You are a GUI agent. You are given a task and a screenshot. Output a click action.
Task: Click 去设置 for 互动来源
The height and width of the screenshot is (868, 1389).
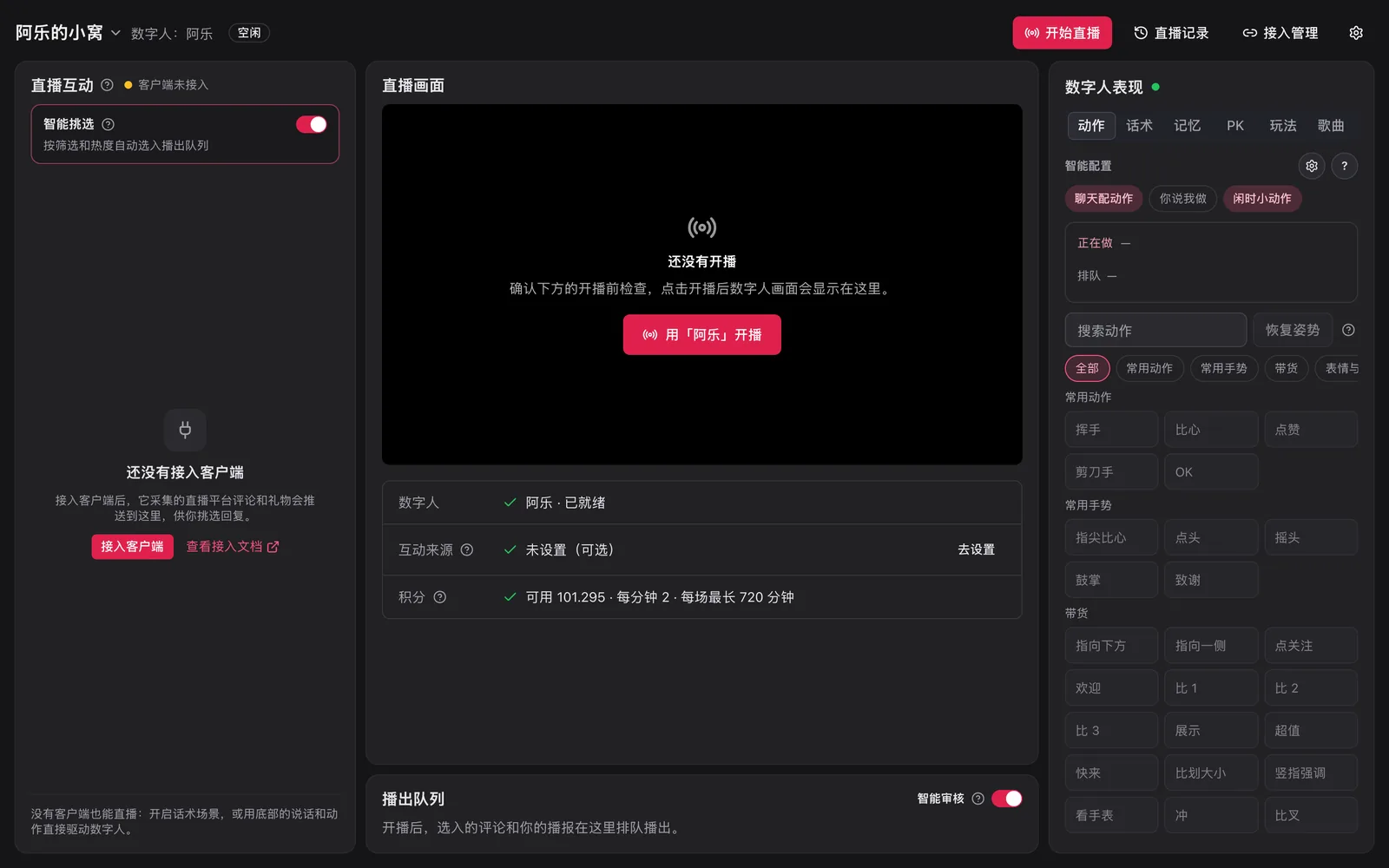click(976, 549)
